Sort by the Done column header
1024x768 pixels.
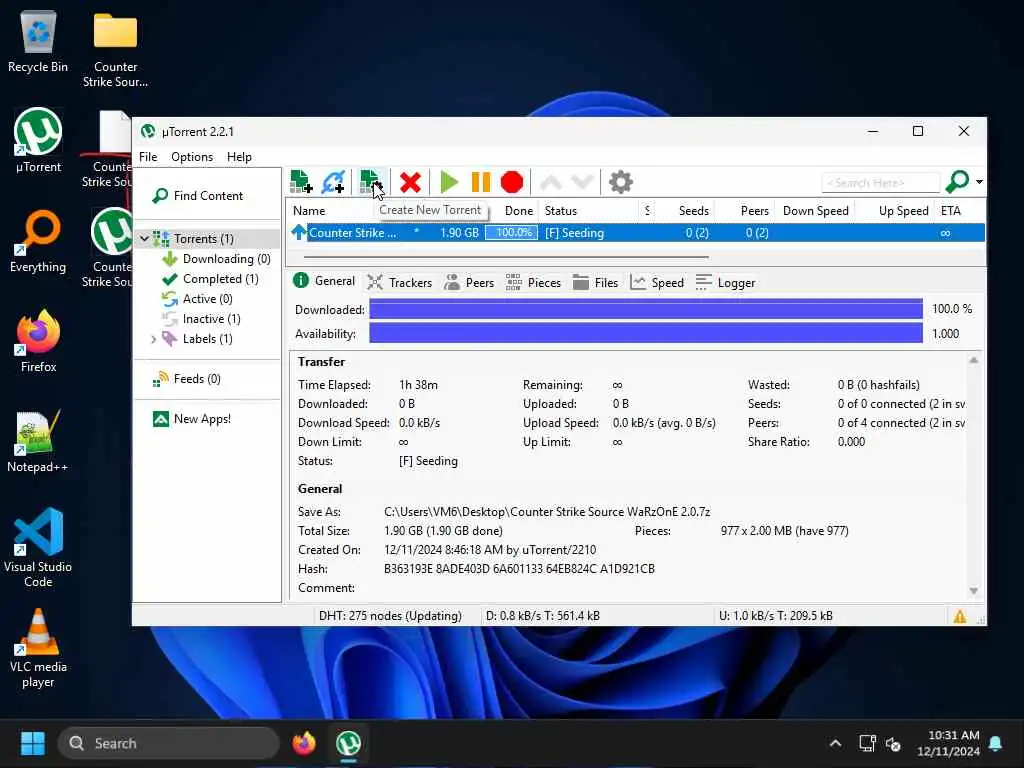pyautogui.click(x=519, y=211)
